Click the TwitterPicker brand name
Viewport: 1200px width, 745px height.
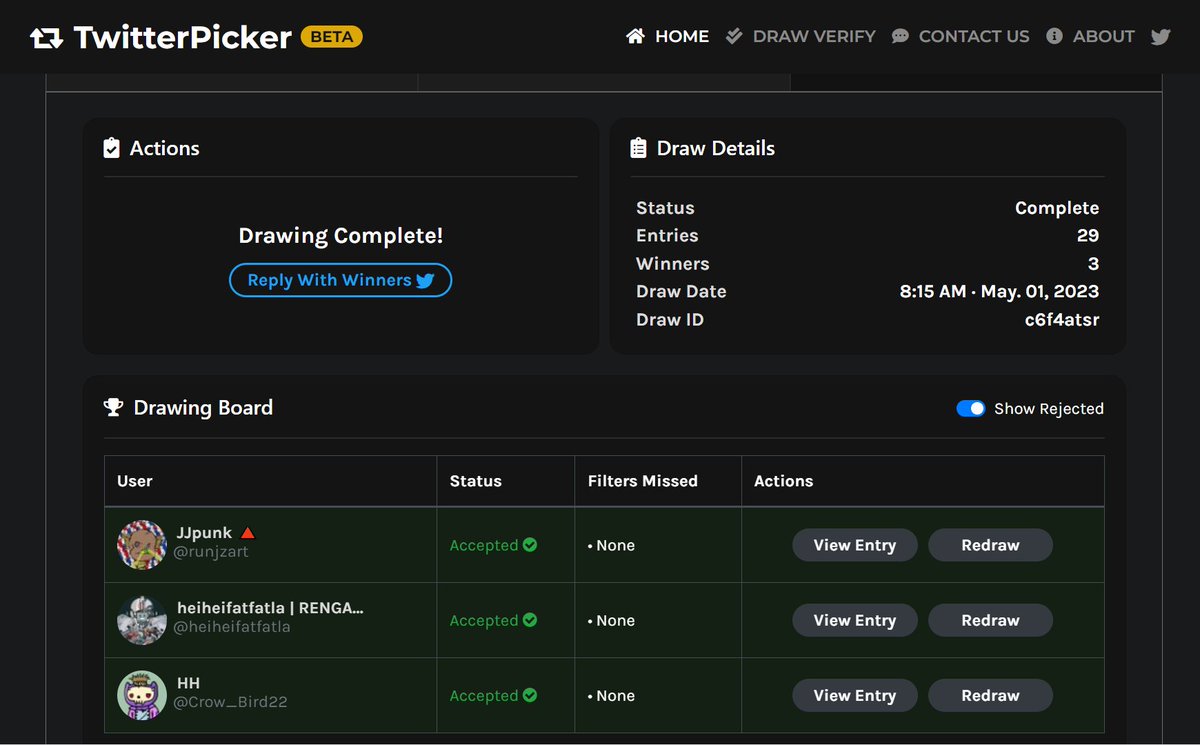tap(183, 38)
